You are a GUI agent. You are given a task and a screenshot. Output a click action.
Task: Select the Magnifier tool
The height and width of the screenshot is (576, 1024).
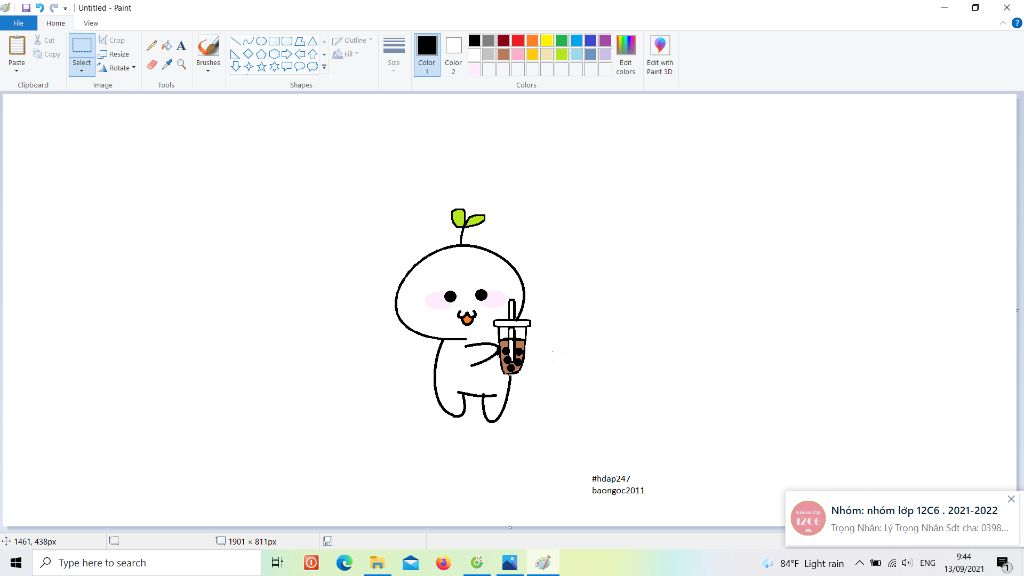pyautogui.click(x=182, y=64)
